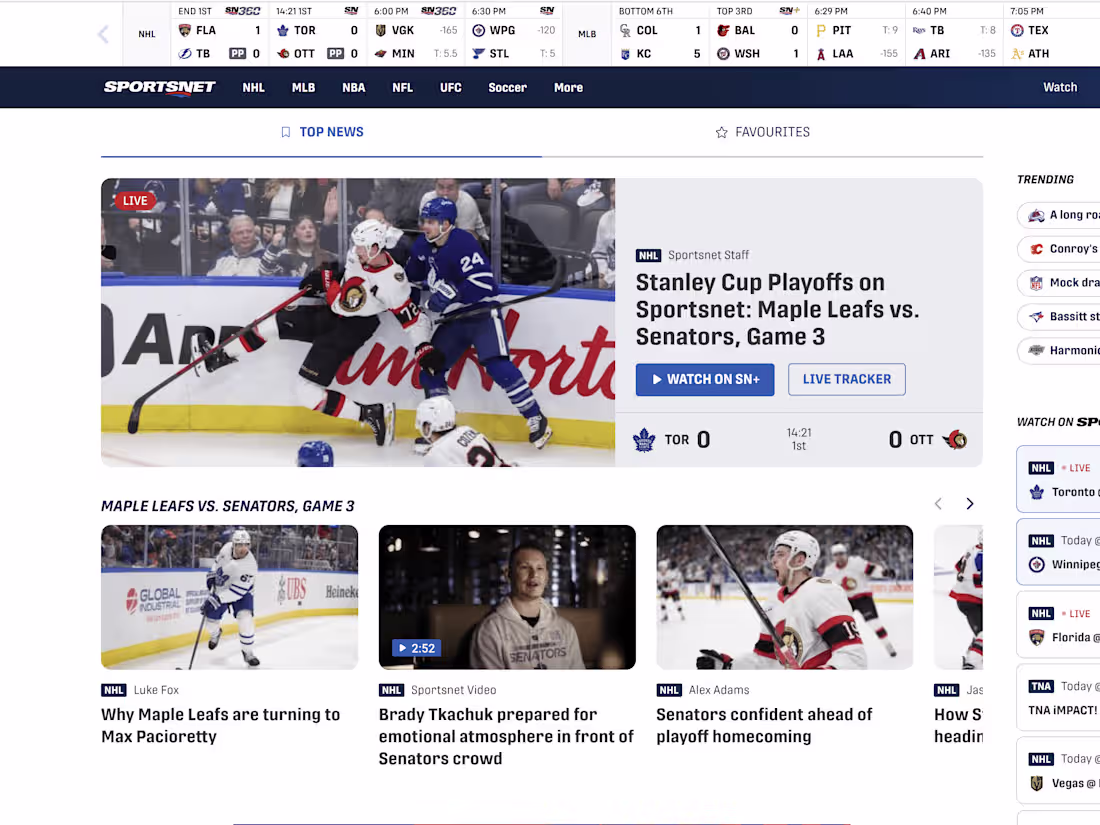Image resolution: width=1100 pixels, height=825 pixels.
Task: Click the NHL tag above Stanley Cup headline
Action: pos(648,255)
